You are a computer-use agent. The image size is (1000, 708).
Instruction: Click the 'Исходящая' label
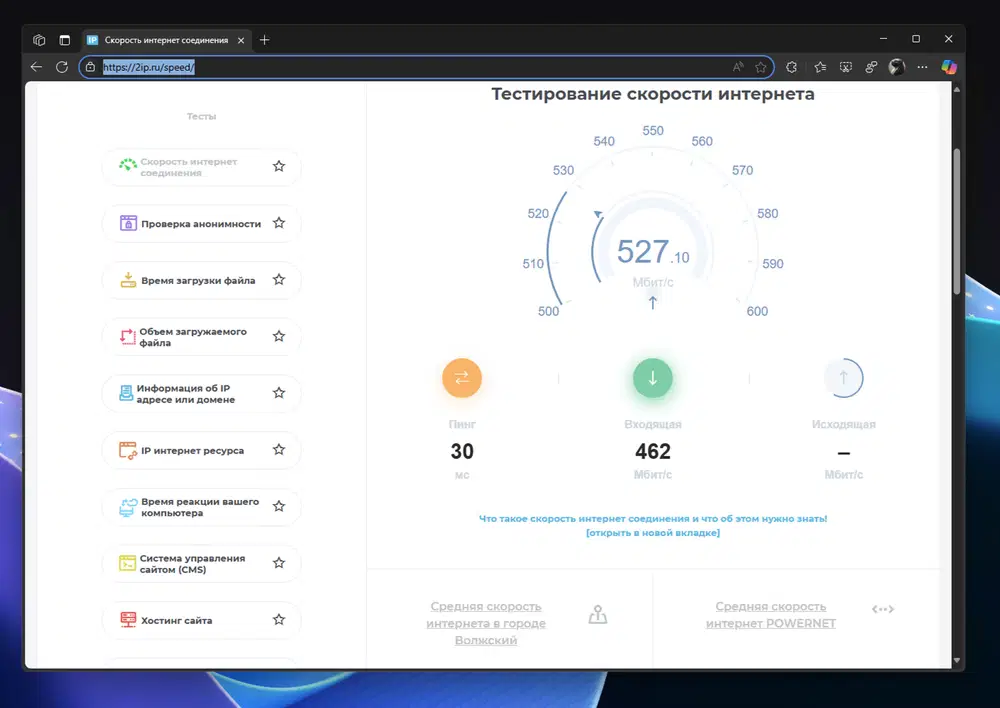pos(843,424)
